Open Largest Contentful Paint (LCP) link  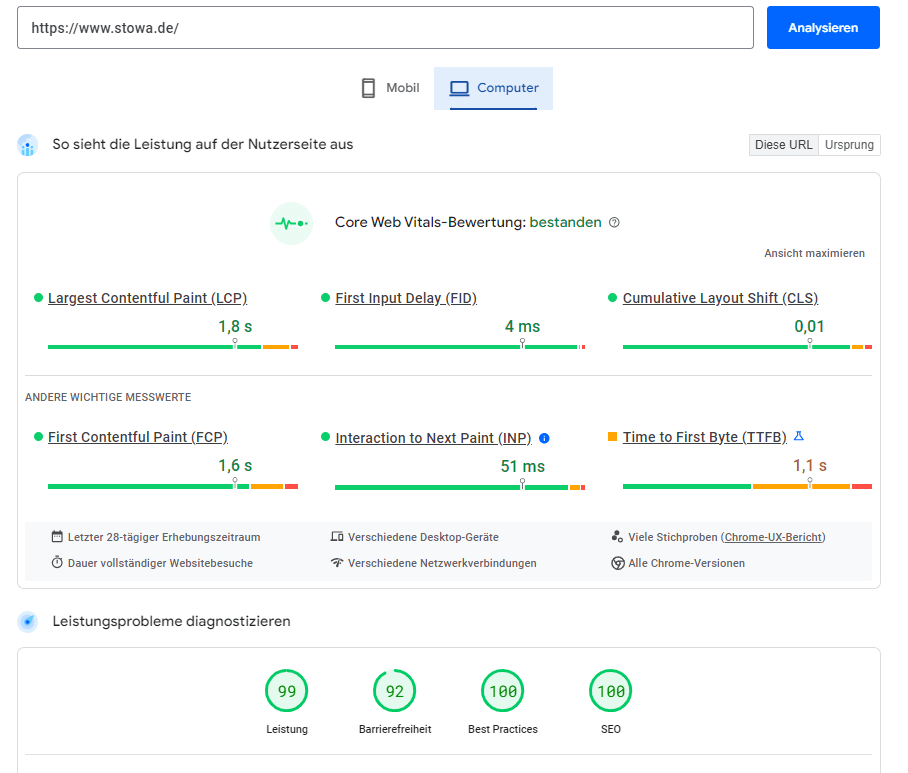point(148,298)
